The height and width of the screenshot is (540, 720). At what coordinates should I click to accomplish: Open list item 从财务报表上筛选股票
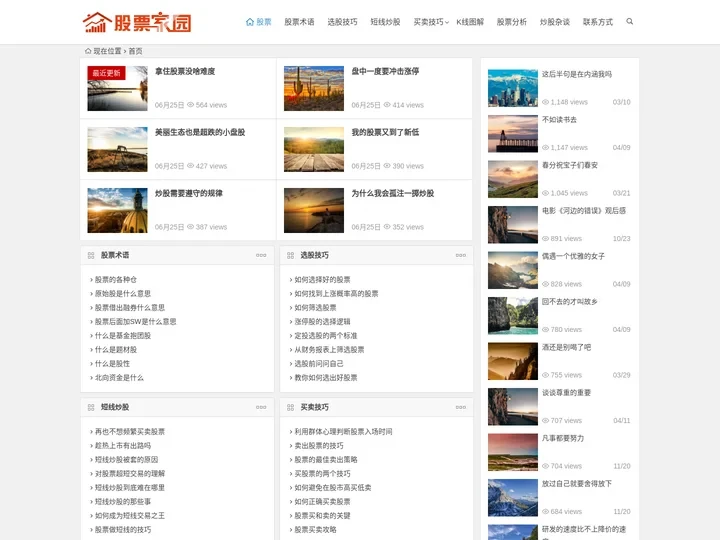pyautogui.click(x=329, y=349)
